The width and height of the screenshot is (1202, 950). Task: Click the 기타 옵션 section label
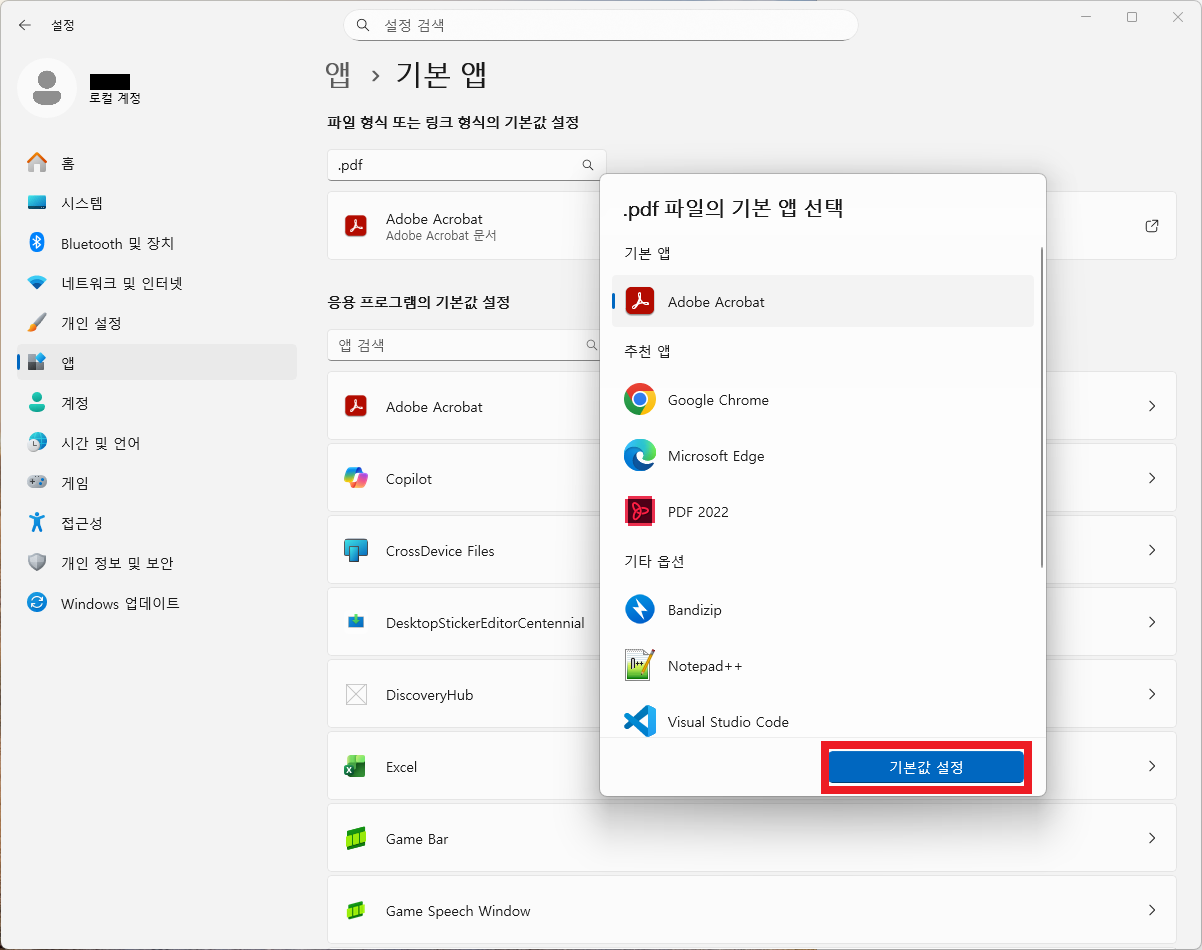[654, 561]
